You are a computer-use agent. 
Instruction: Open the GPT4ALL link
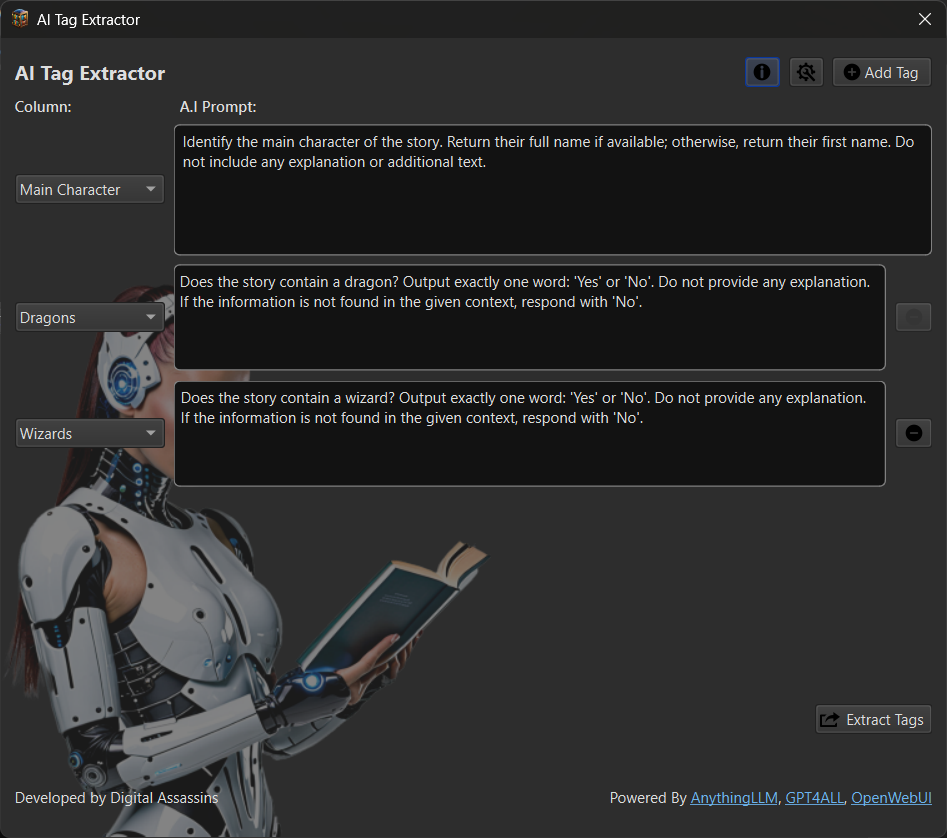pyautogui.click(x=814, y=798)
